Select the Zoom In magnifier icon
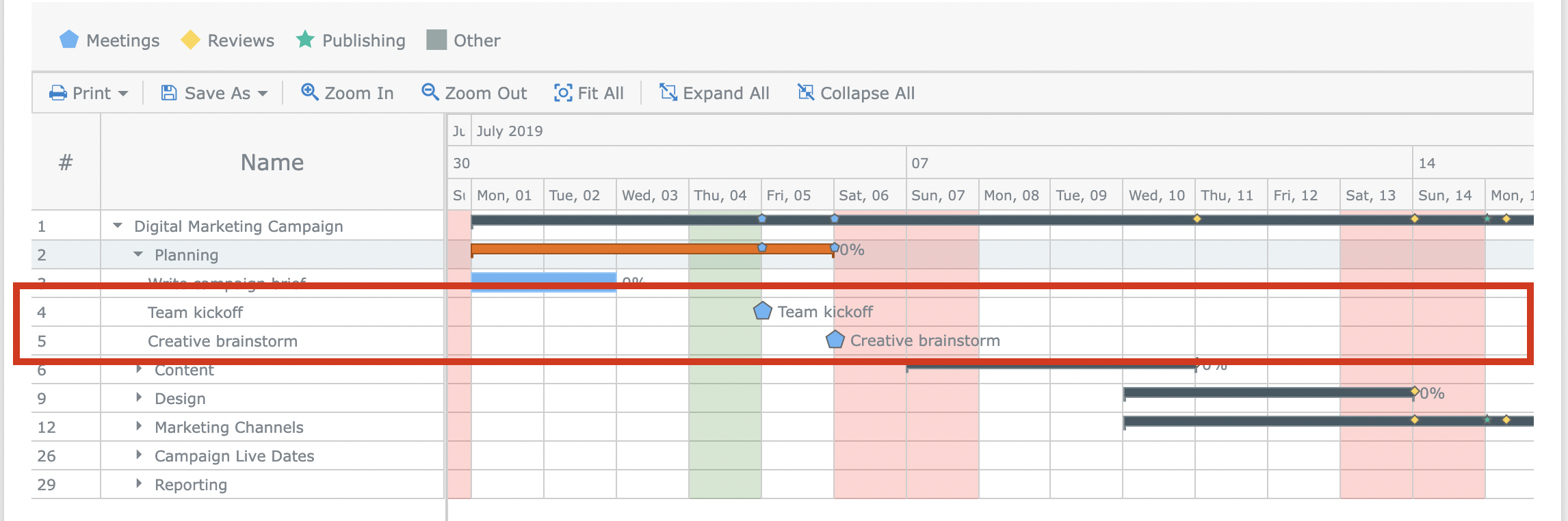Viewport: 1568px width, 521px height. coord(310,92)
